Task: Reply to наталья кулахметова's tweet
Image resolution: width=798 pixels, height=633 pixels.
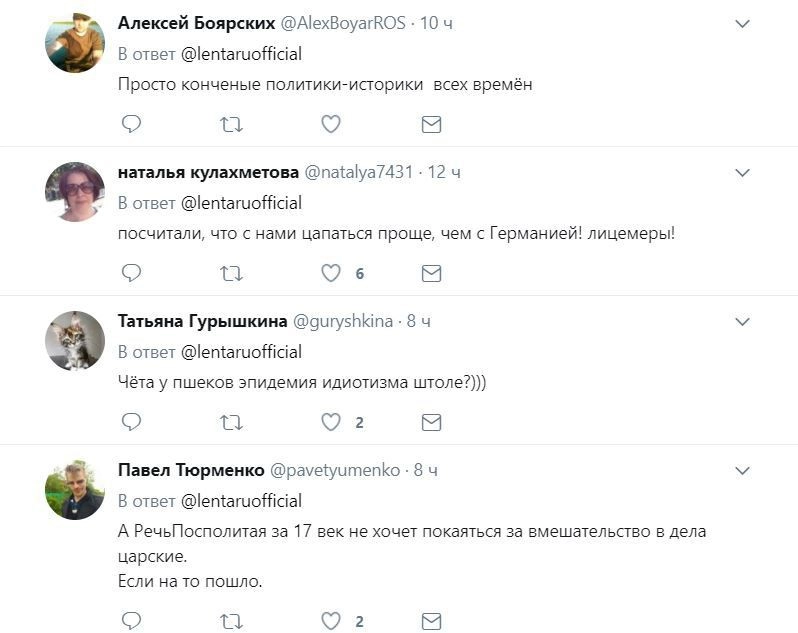Action: pos(131,273)
